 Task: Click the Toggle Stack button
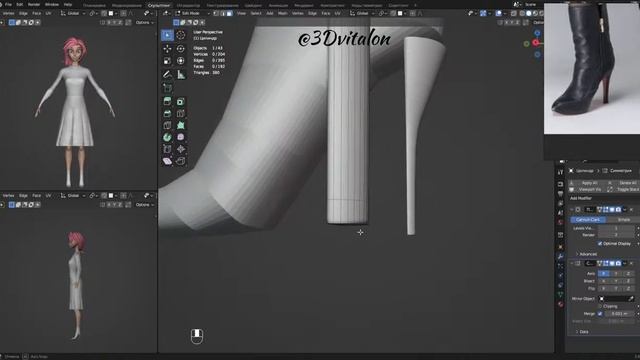[x=624, y=190]
